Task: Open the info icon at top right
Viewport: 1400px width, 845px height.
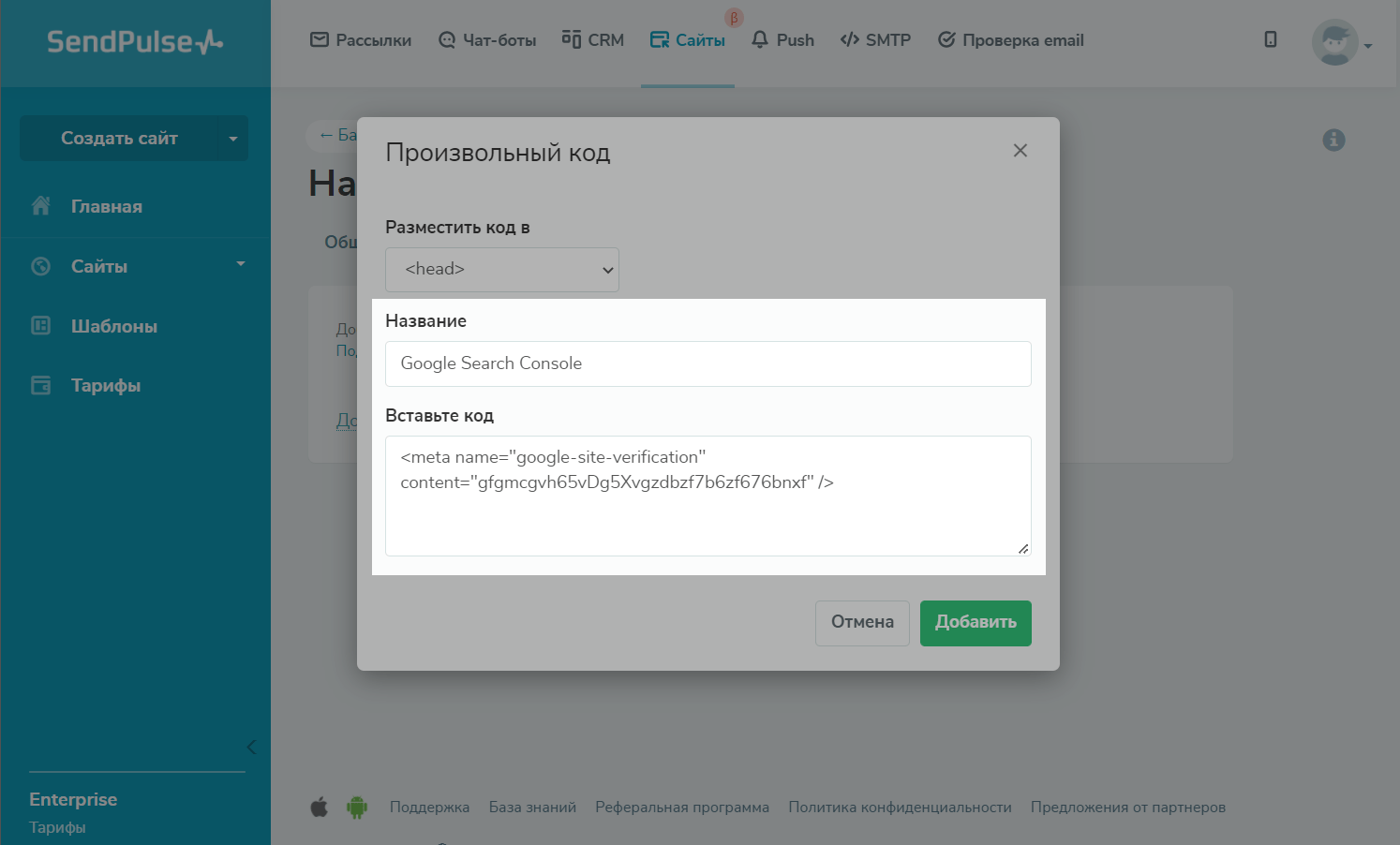Action: (x=1333, y=140)
